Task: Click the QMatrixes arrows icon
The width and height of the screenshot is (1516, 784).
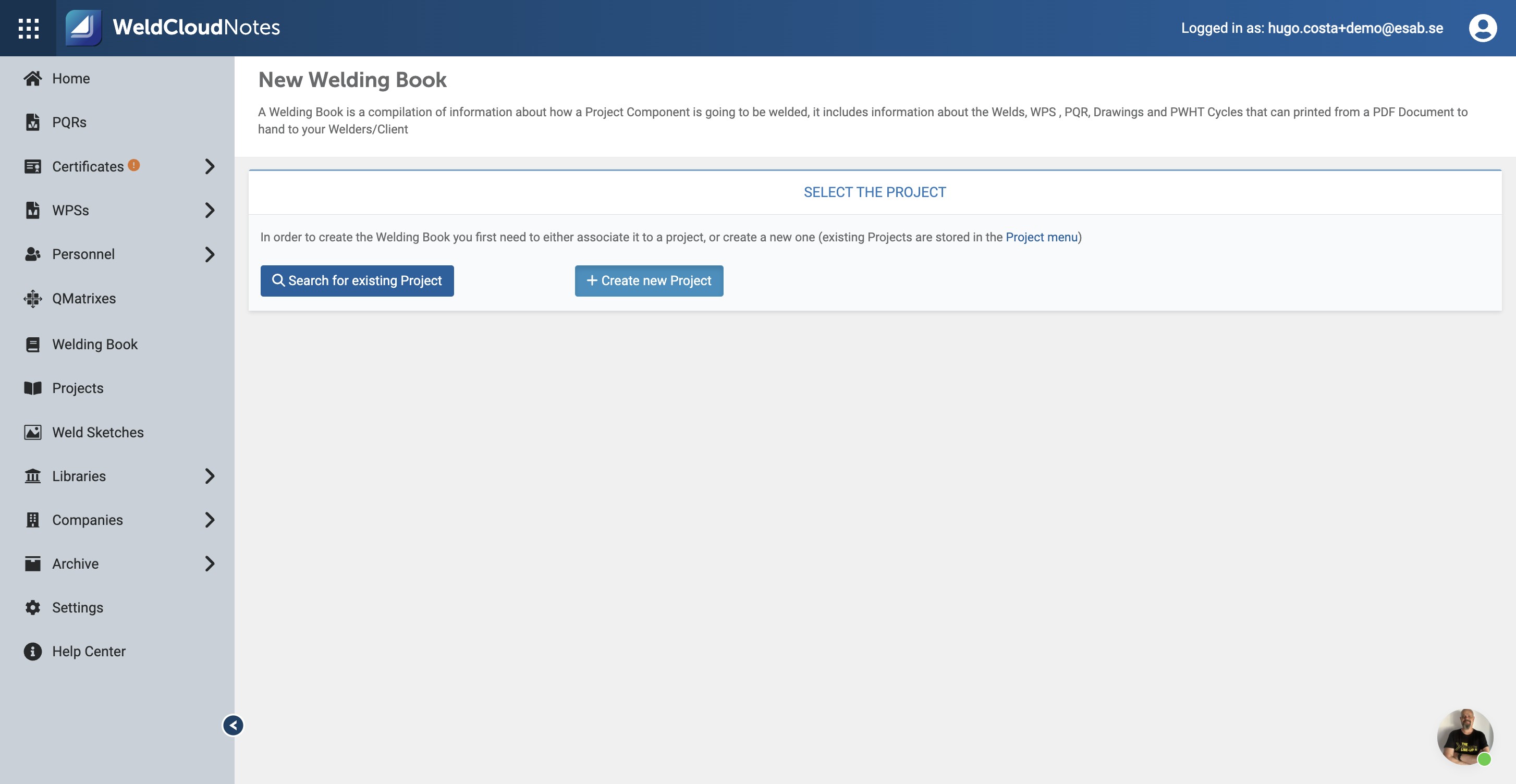Action: [x=32, y=298]
